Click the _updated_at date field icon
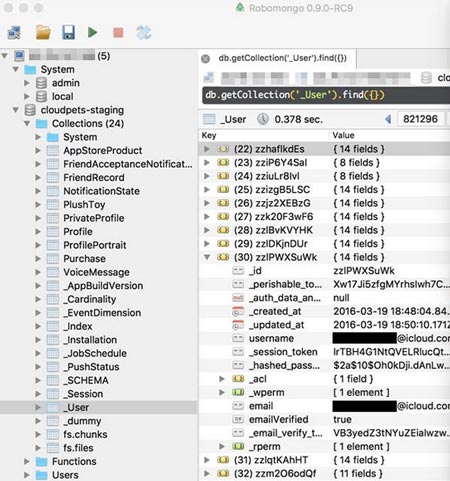This screenshot has width=450, height=481. [238, 325]
